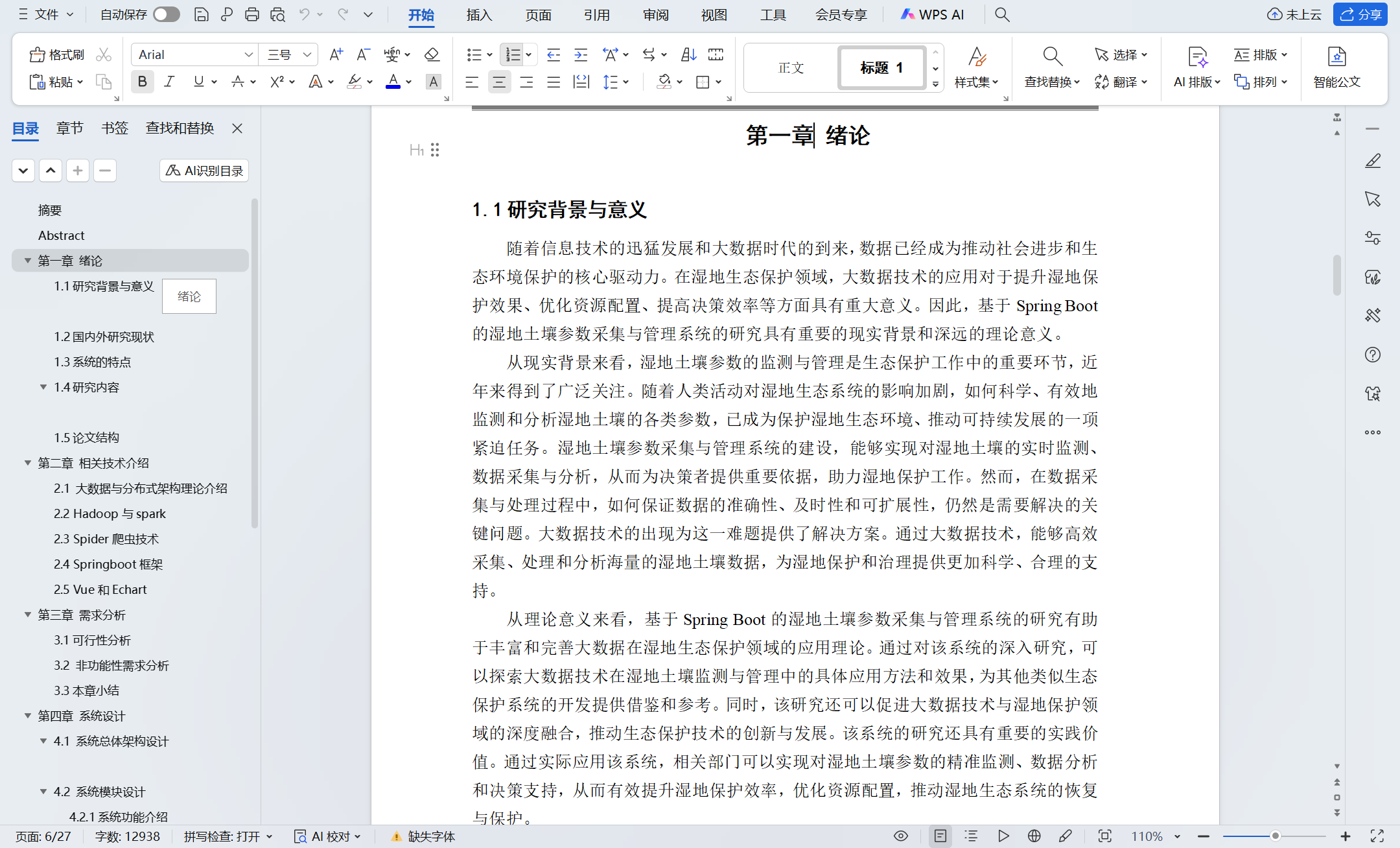The width and height of the screenshot is (1400, 848).
Task: Toggle the AutoSave (自动保存) switch
Action: point(167,14)
